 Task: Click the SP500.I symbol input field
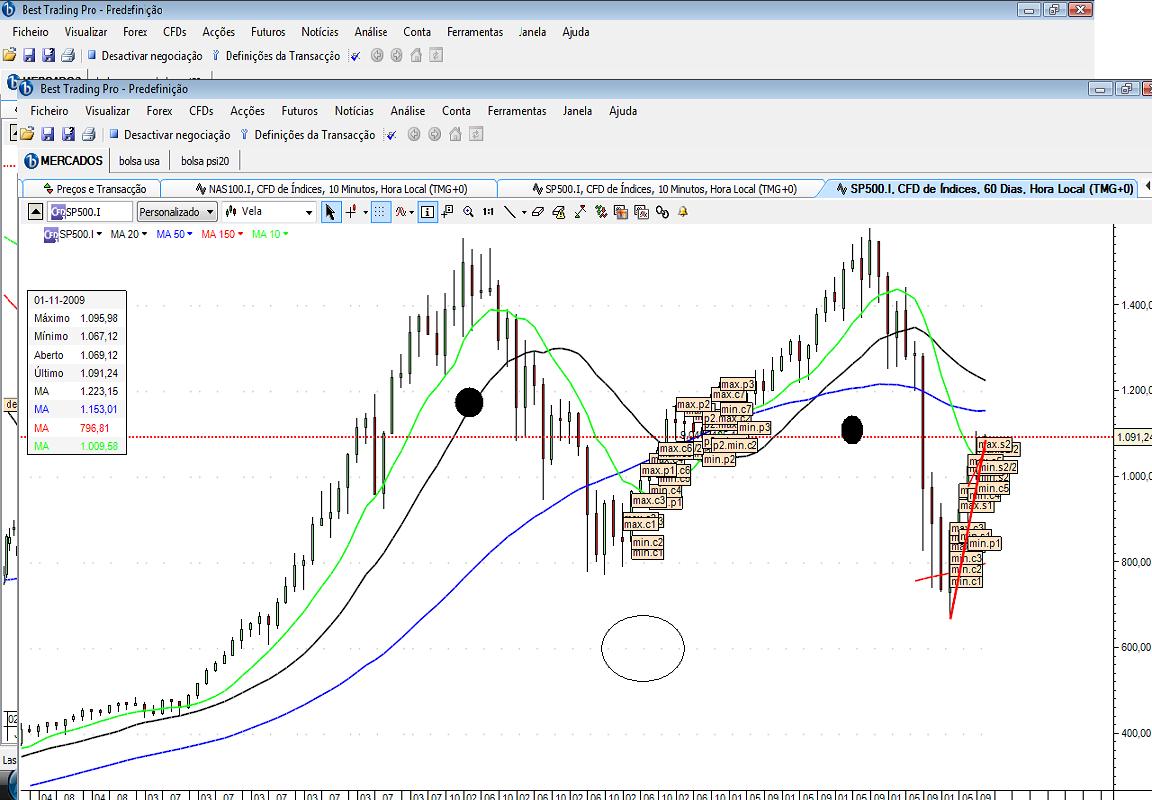pyautogui.click(x=90, y=212)
